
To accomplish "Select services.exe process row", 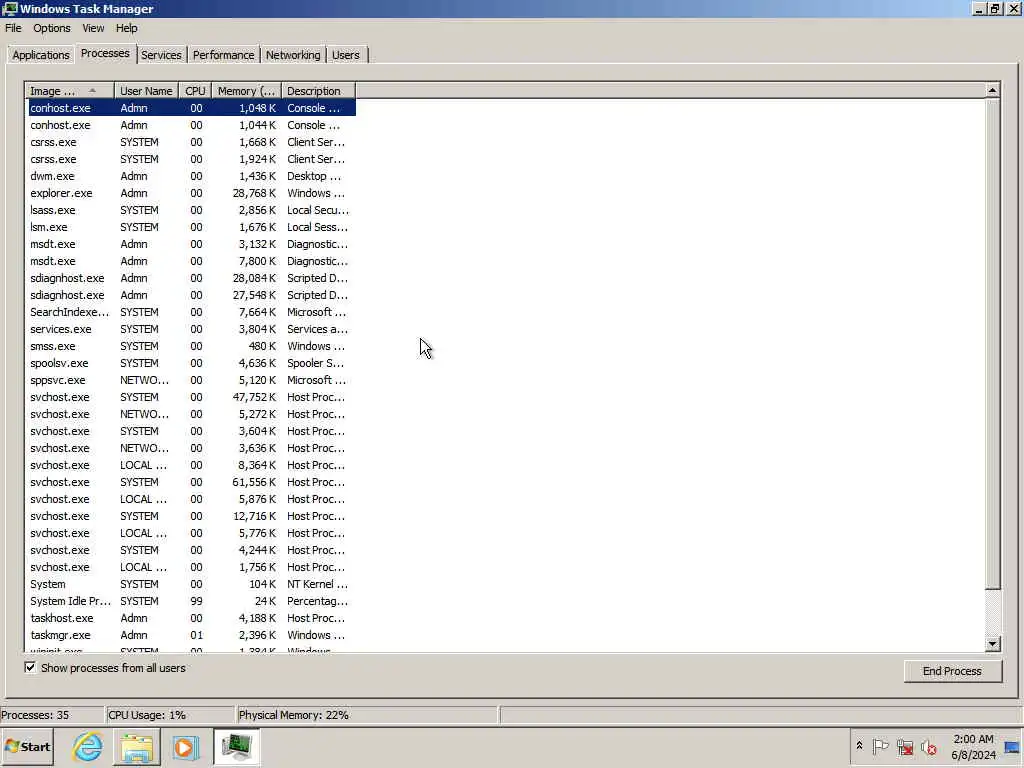I will pyautogui.click(x=191, y=328).
